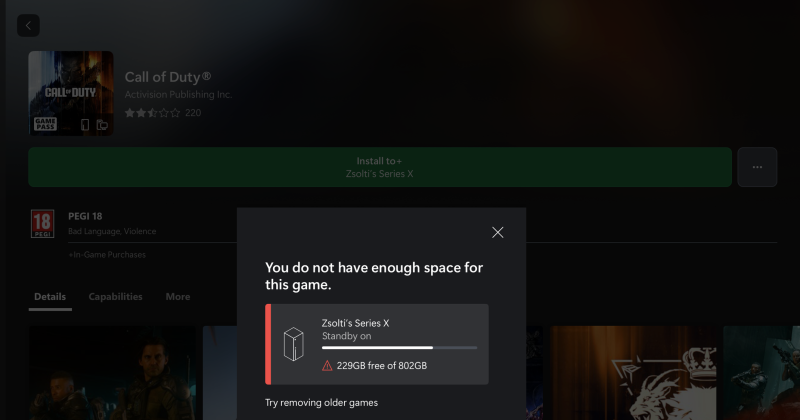Image resolution: width=800 pixels, height=420 pixels.
Task: Open the Call of Duty cover art
Action: click(71, 93)
